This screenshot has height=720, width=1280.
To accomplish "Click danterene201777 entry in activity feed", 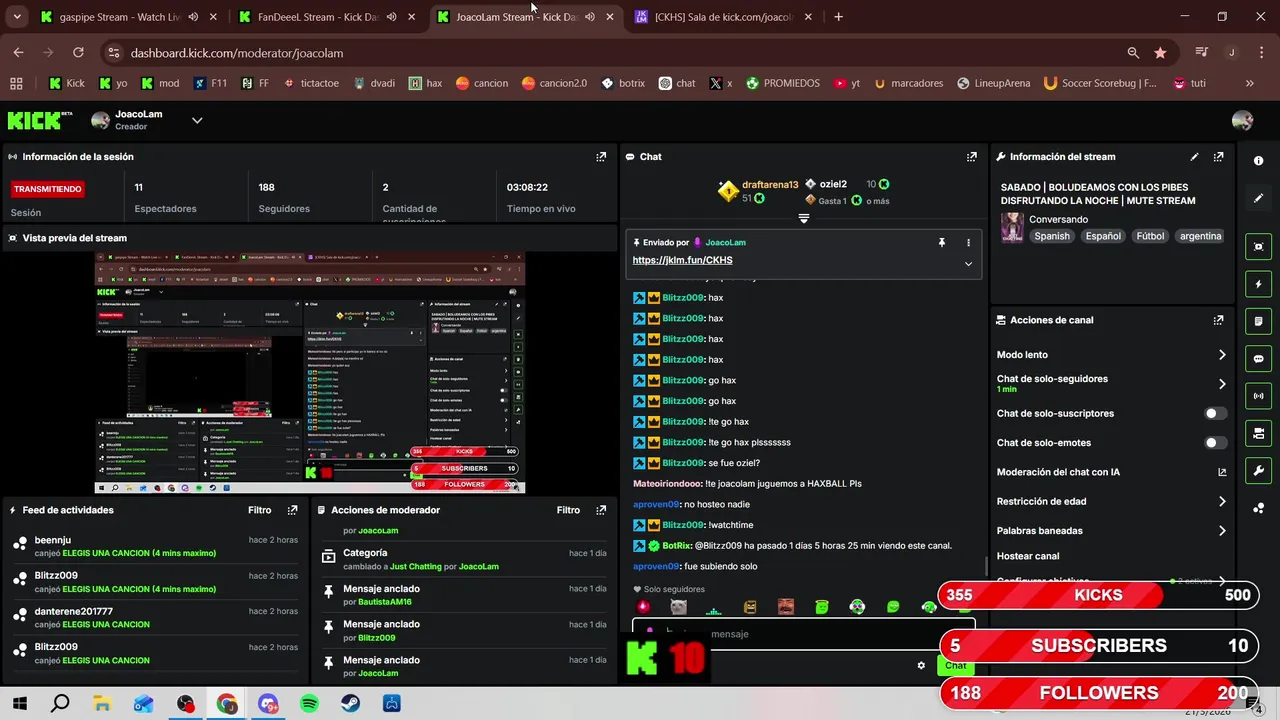I will click(155, 617).
